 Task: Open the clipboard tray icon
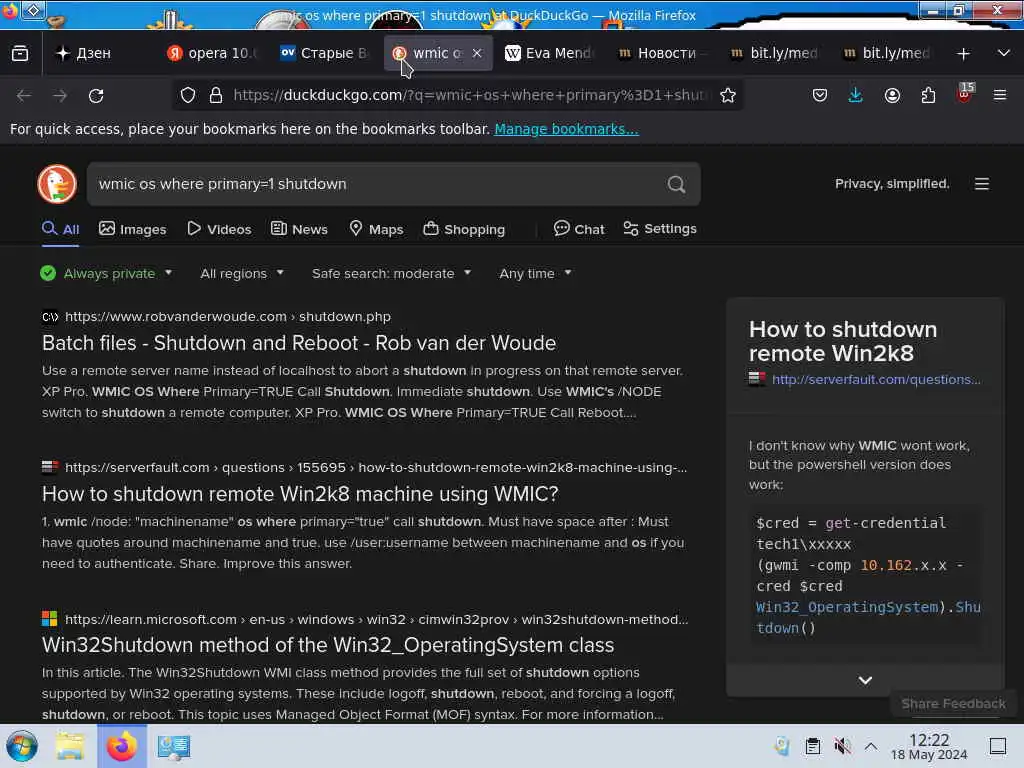[x=812, y=746]
